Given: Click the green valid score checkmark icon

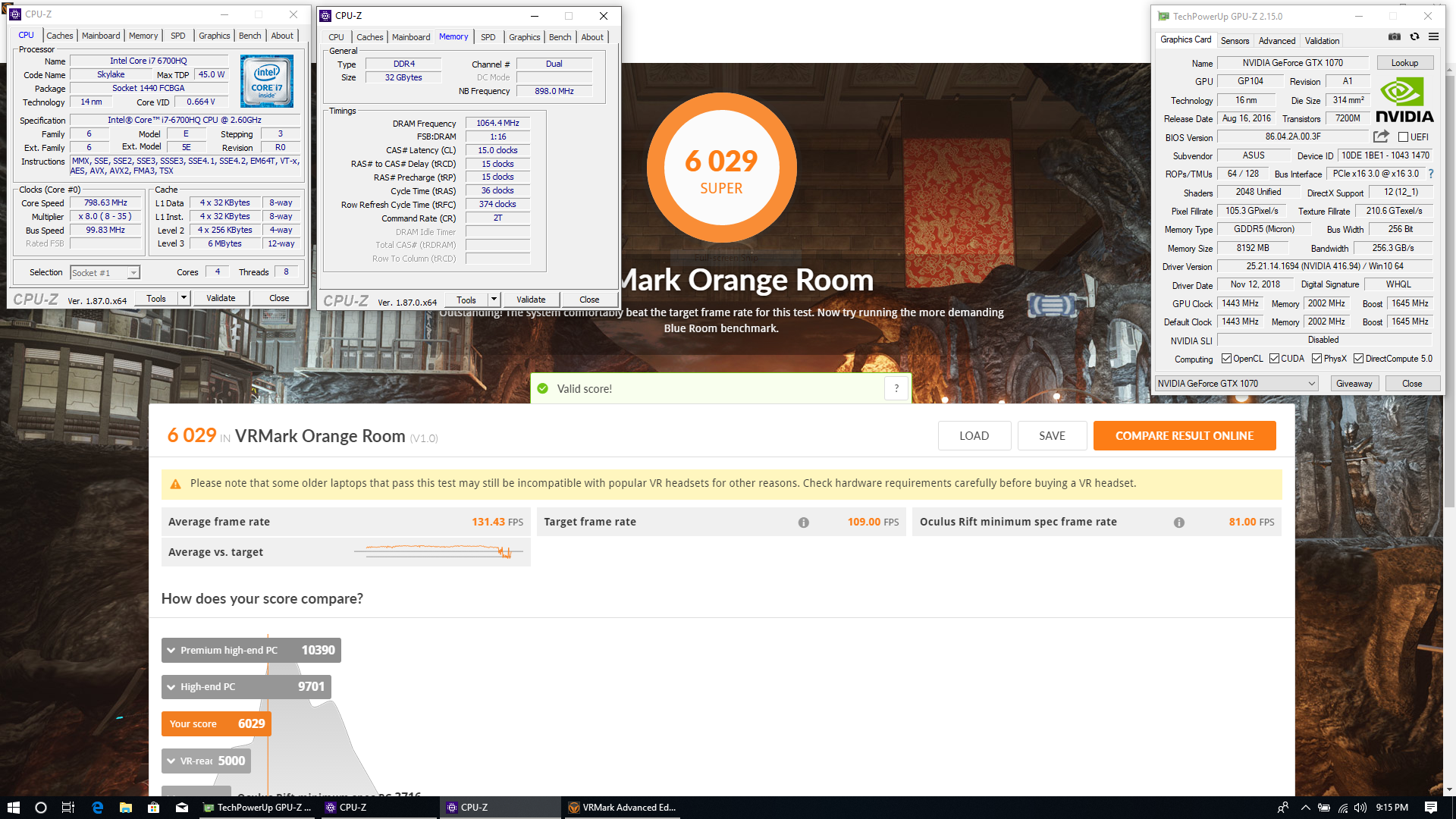Looking at the screenshot, I should coord(542,388).
